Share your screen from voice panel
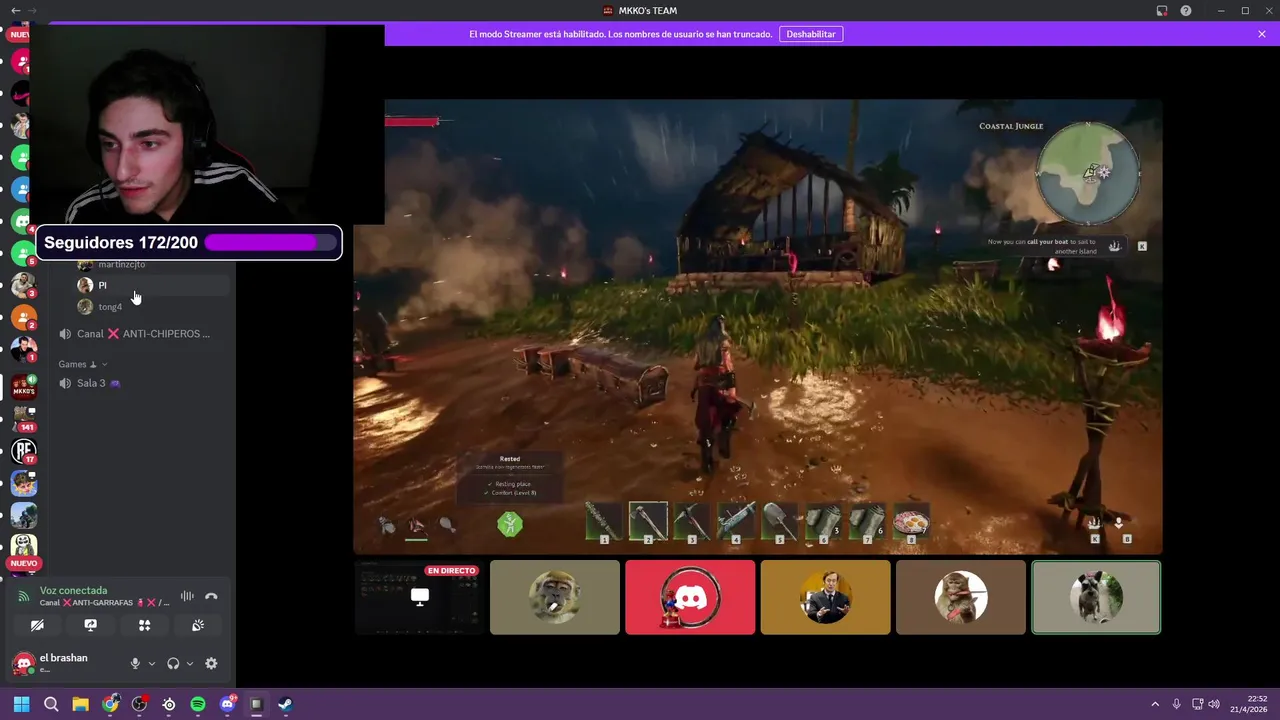 (91, 625)
